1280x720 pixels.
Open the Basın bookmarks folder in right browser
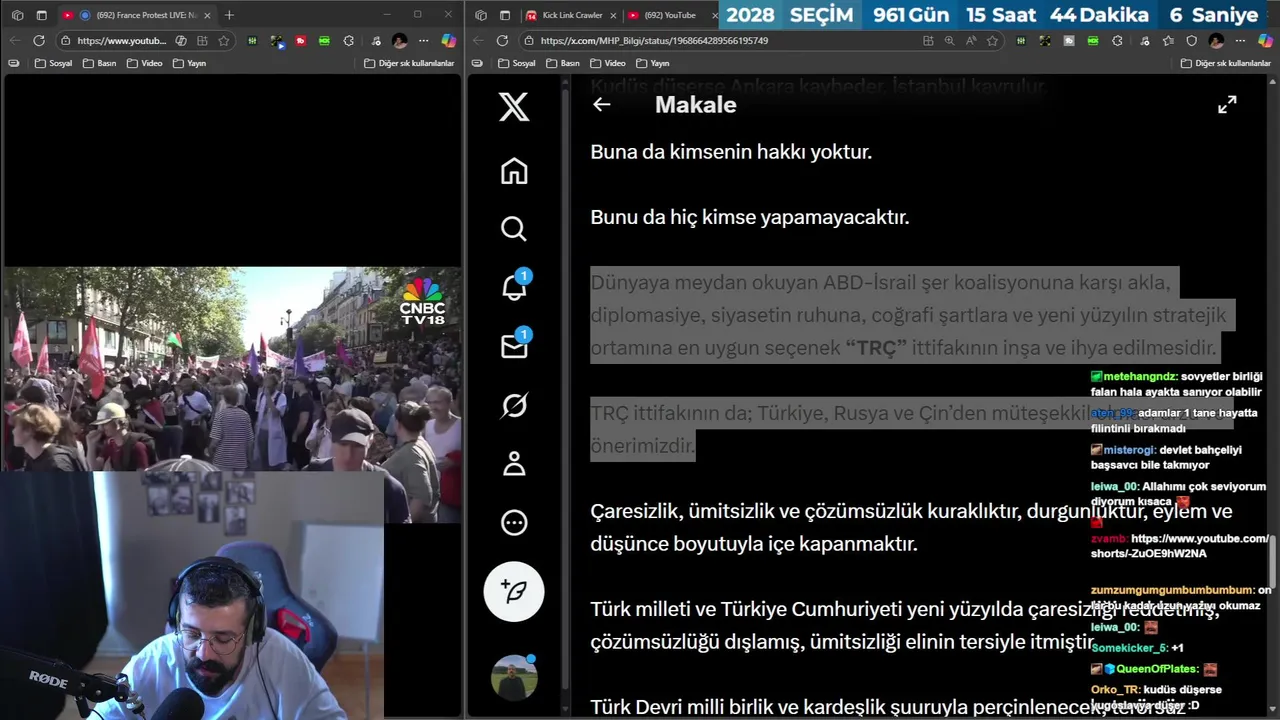(563, 63)
